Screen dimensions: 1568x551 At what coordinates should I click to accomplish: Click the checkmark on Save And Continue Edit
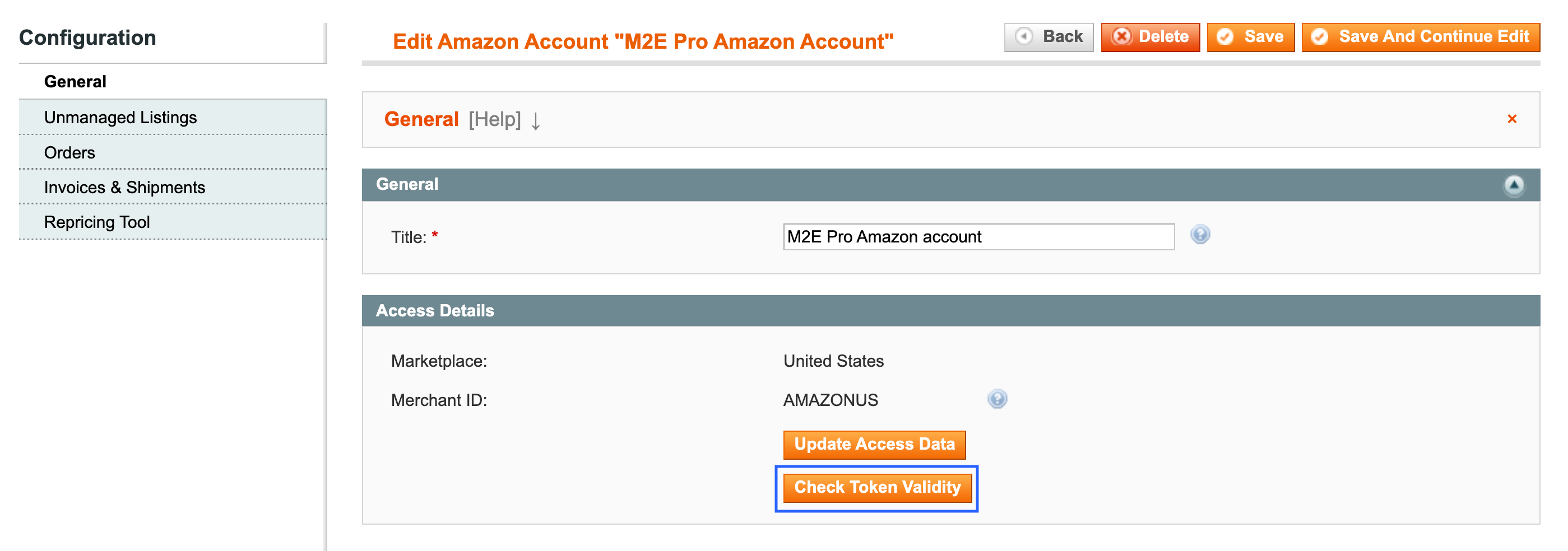1320,36
